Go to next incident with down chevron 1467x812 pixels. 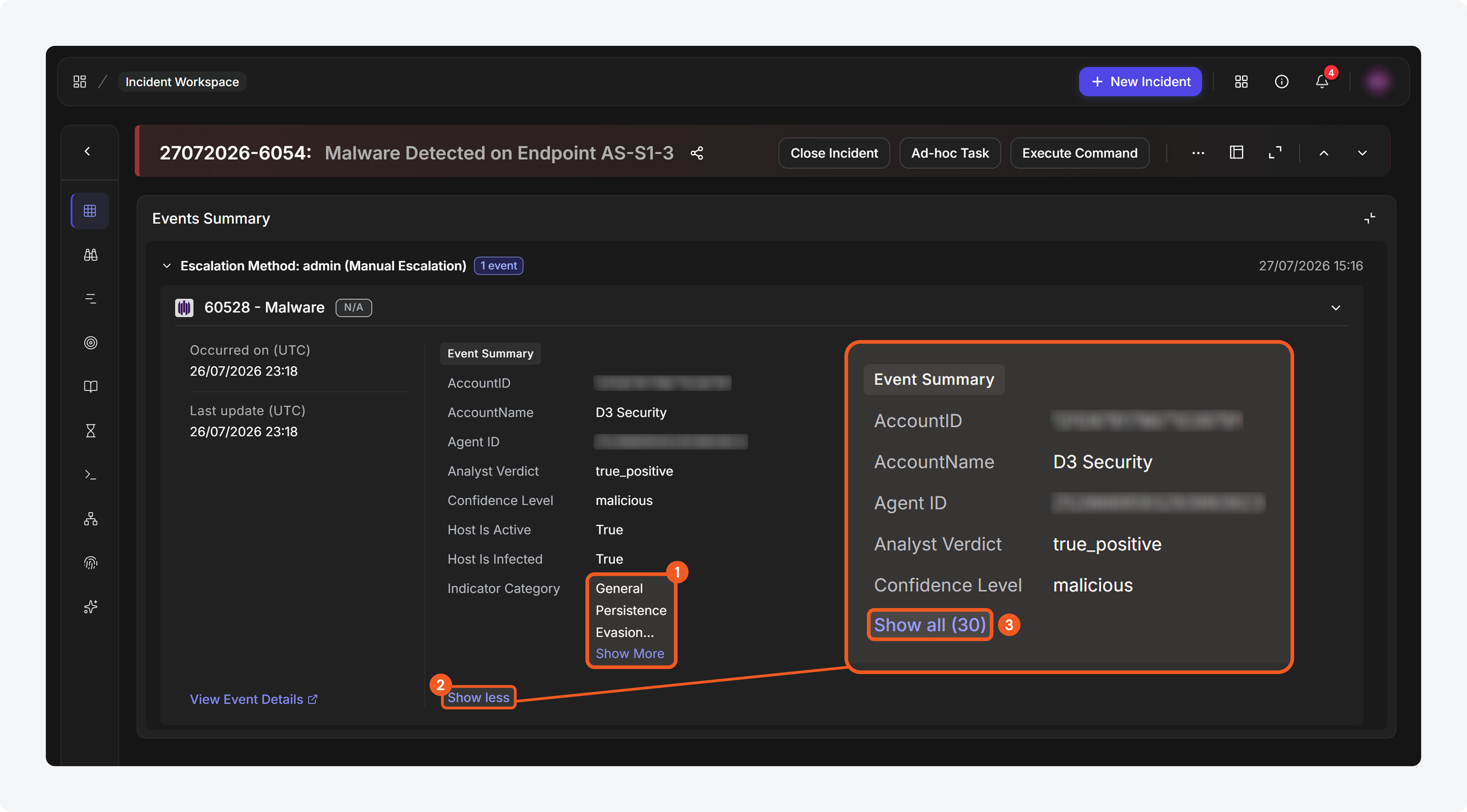[1362, 153]
